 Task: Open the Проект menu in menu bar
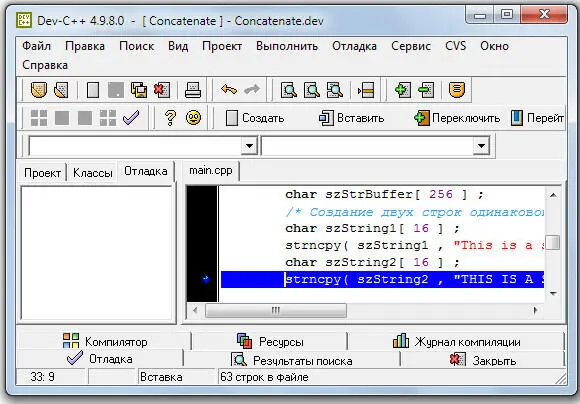(222, 46)
